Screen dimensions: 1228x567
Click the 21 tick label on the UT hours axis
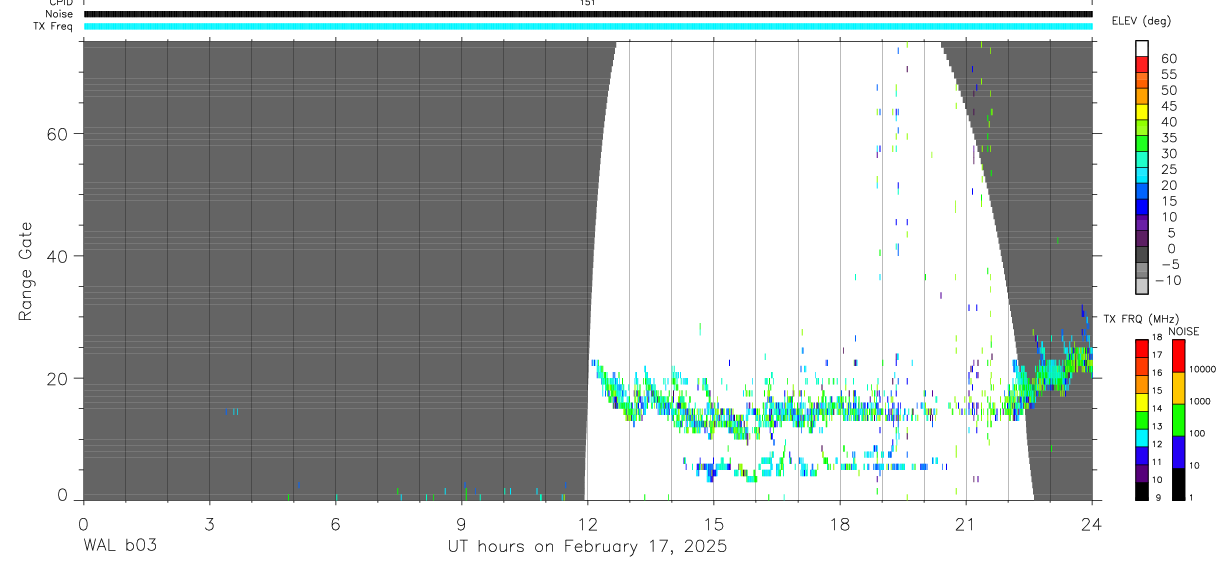point(965,524)
